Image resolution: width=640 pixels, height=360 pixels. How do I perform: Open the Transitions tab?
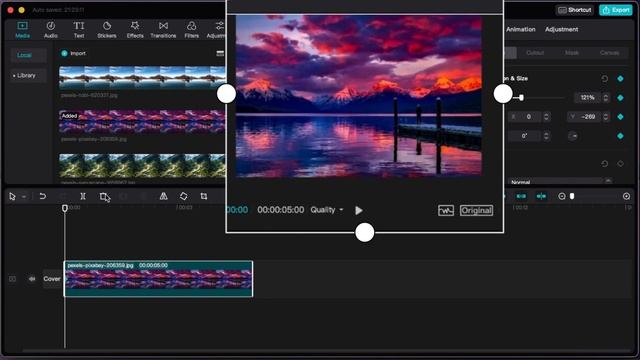[163, 30]
